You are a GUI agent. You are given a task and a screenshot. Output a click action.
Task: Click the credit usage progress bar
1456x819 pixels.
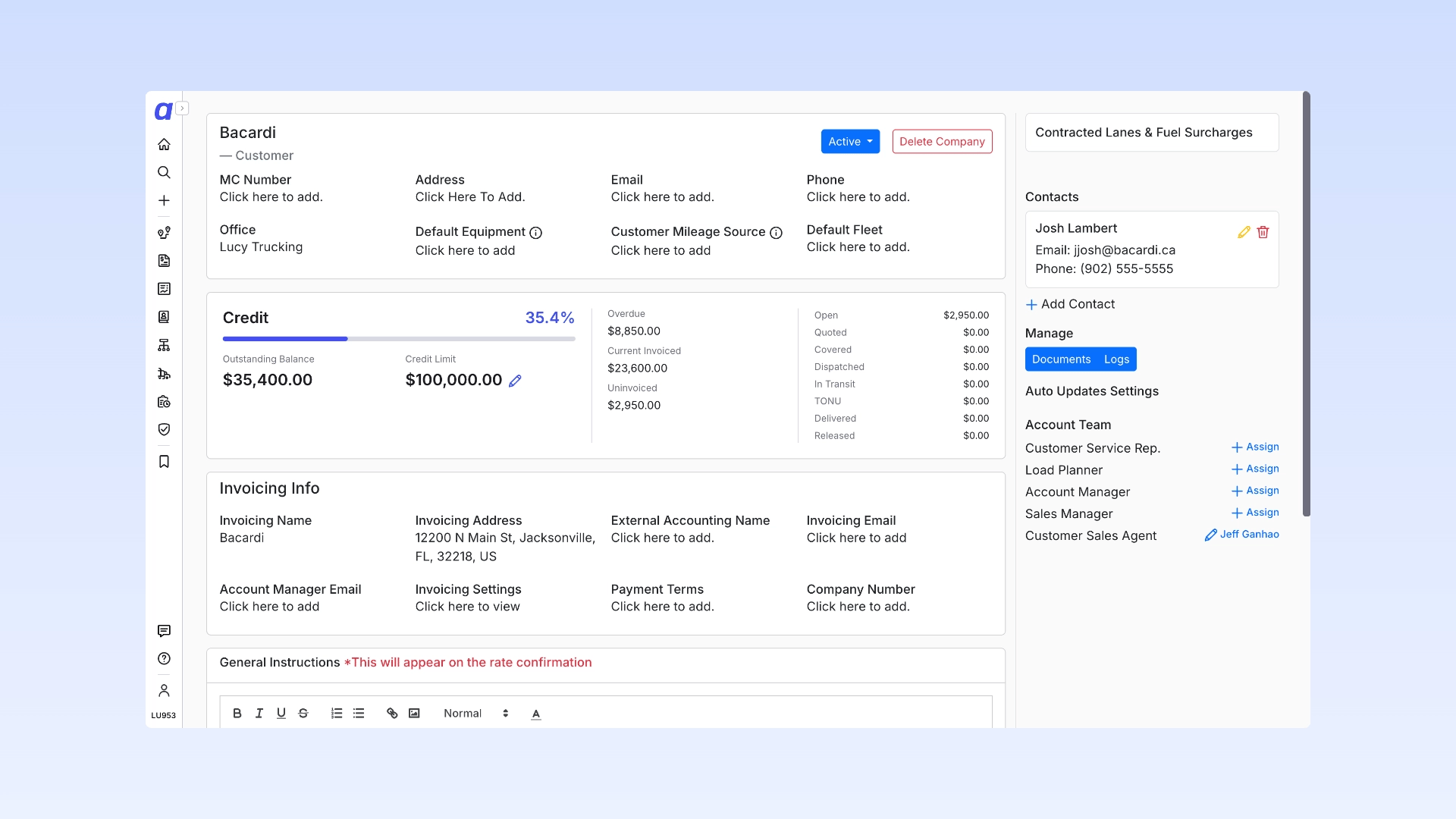pos(399,339)
